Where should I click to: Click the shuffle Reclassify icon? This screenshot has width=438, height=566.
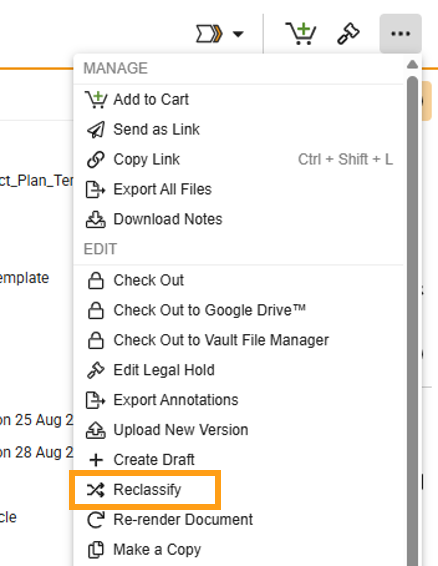point(96,490)
